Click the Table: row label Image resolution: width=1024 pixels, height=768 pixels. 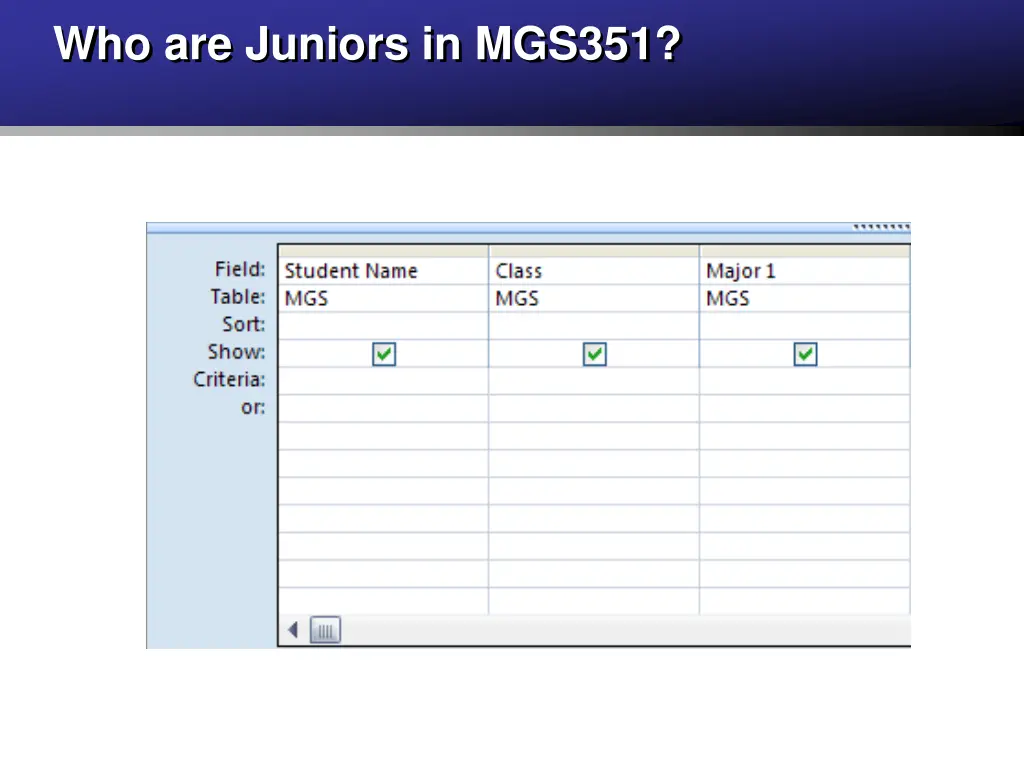pyautogui.click(x=238, y=296)
